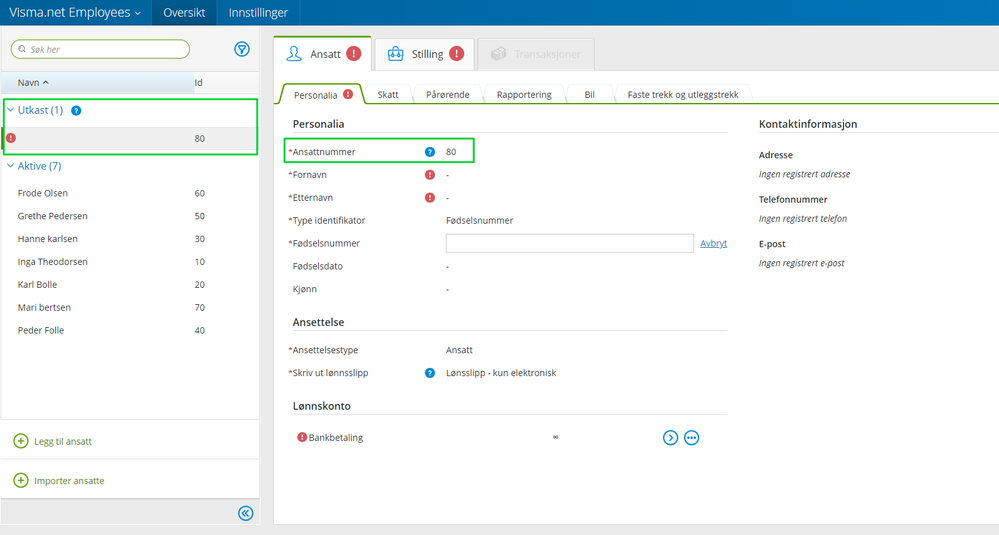Click the Avbryt link
This screenshot has height=535, width=999.
click(714, 243)
